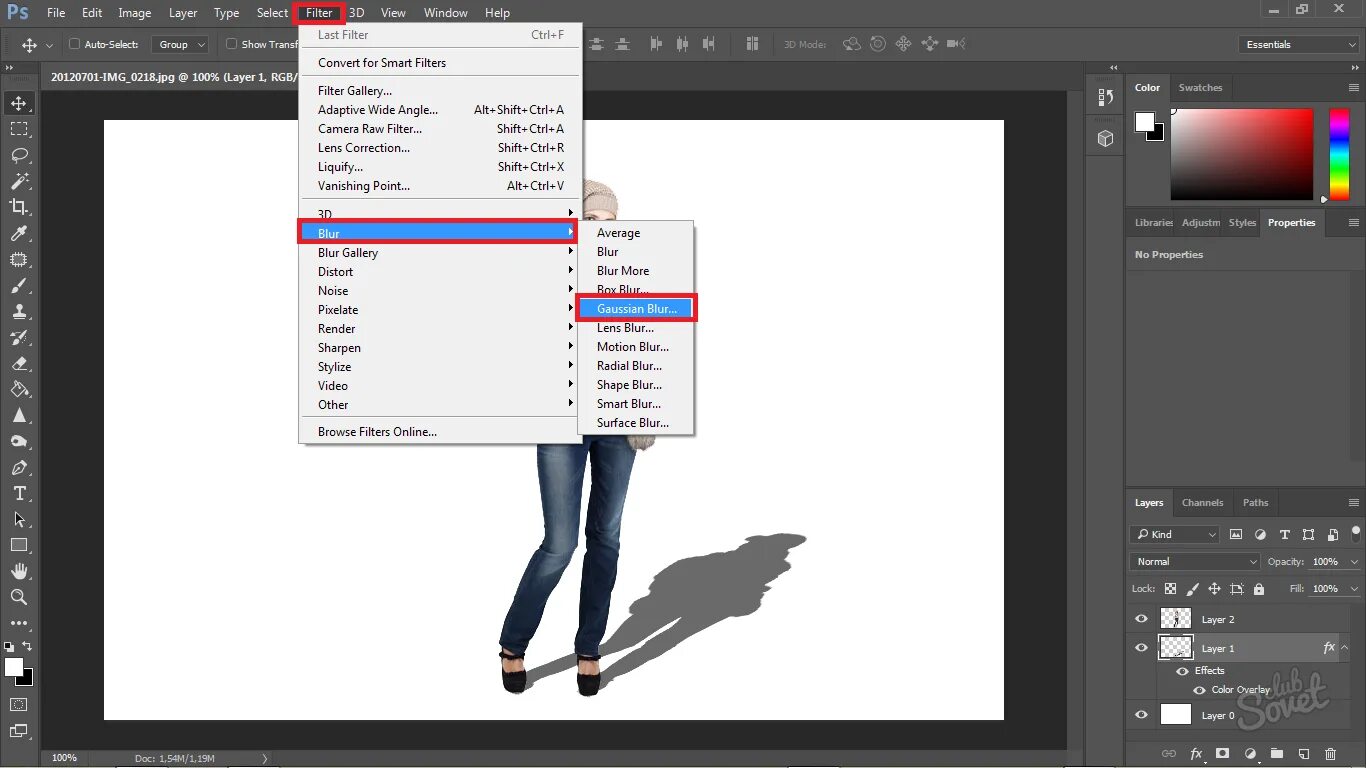1366x768 pixels.
Task: Open the Auto-Select Group dropdown
Action: 180,44
